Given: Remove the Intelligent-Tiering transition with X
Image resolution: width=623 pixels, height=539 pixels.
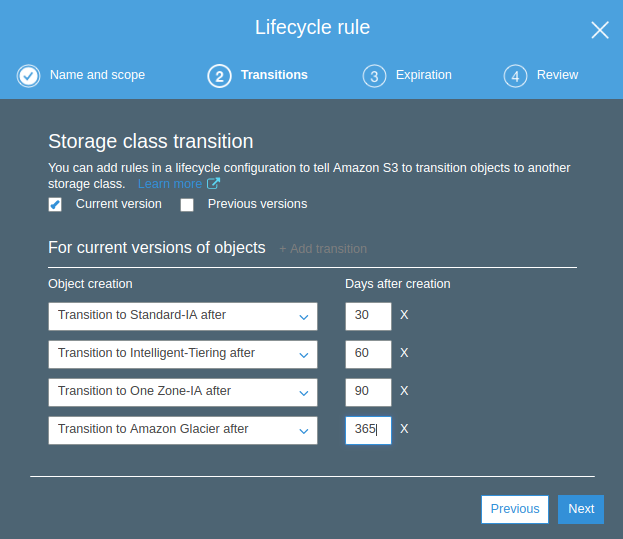Looking at the screenshot, I should pyautogui.click(x=404, y=353).
